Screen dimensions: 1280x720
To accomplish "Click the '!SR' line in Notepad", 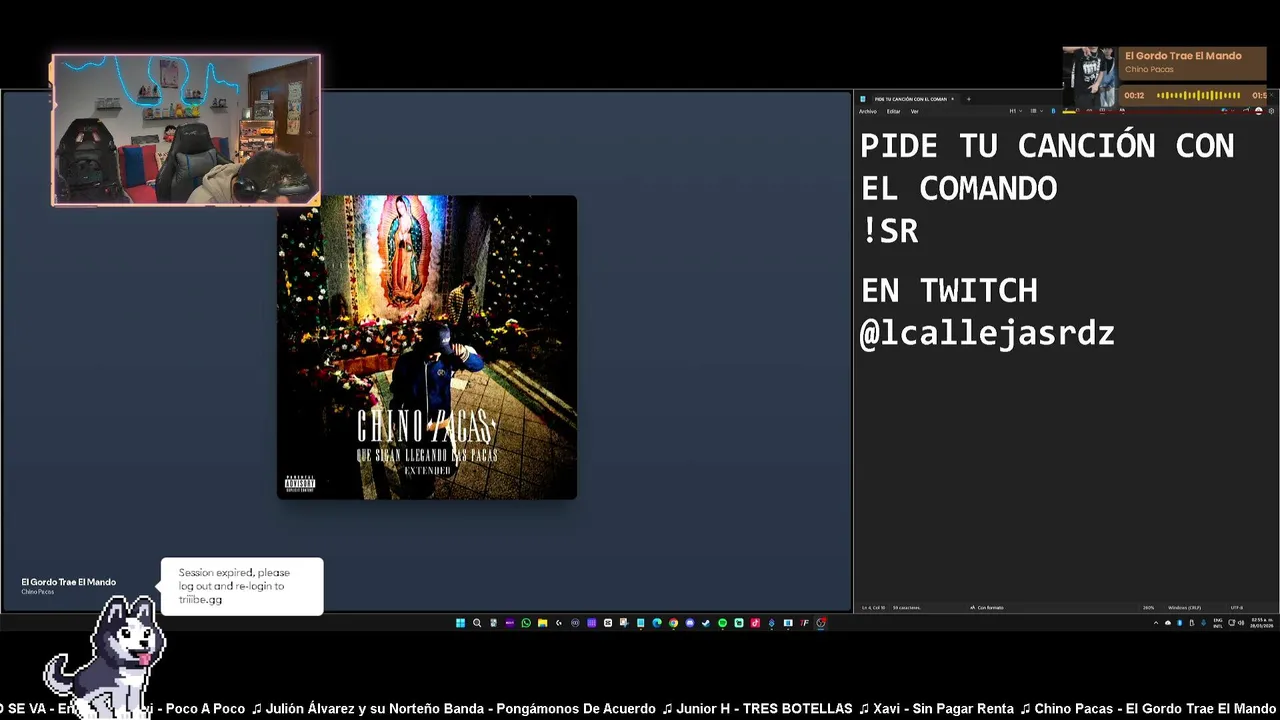I will coord(889,231).
